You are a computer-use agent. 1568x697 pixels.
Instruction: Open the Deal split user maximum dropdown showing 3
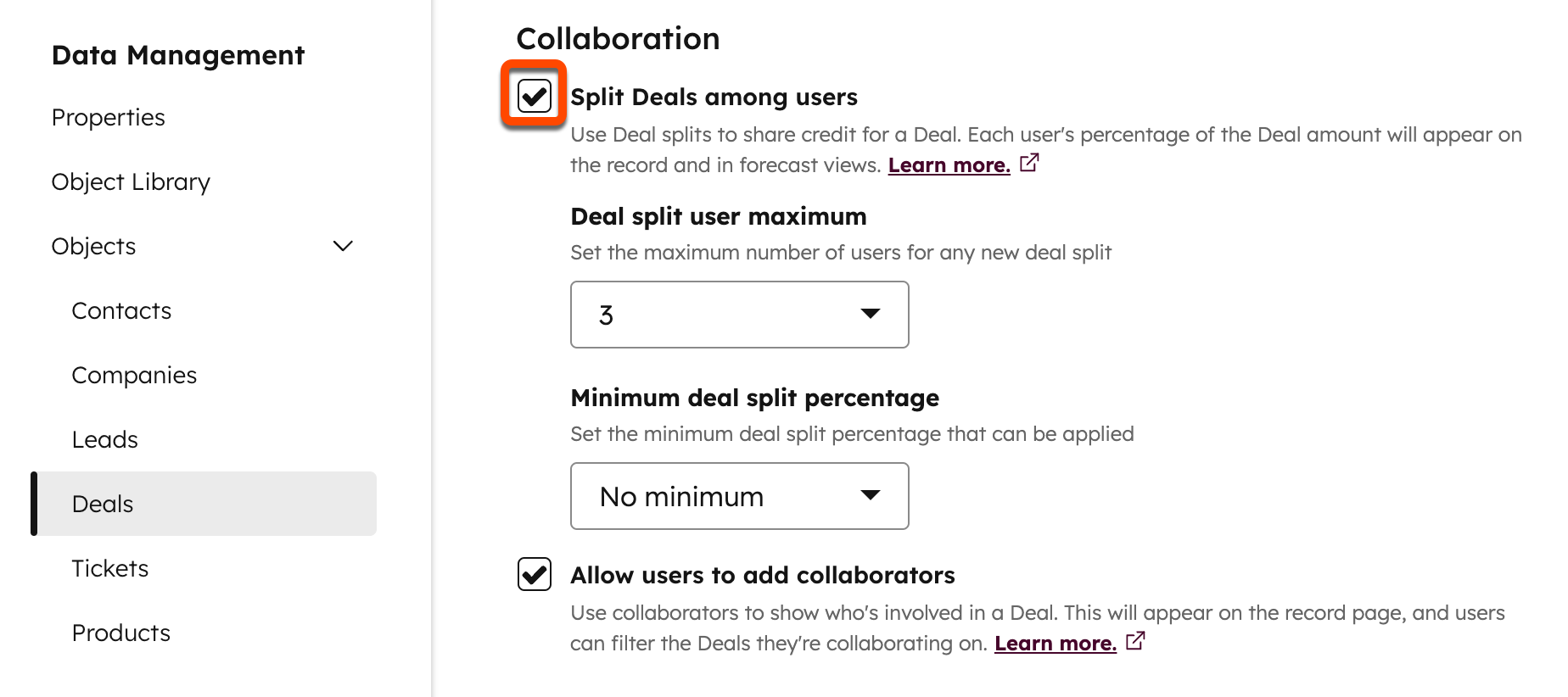click(x=739, y=315)
